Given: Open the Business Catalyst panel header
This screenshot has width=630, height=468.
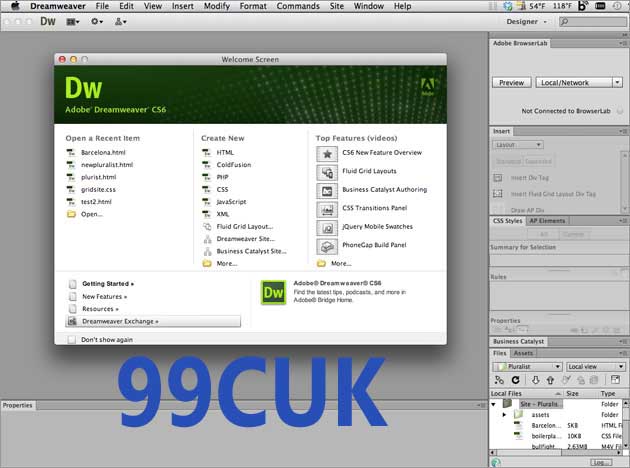Looking at the screenshot, I should pyautogui.click(x=518, y=341).
